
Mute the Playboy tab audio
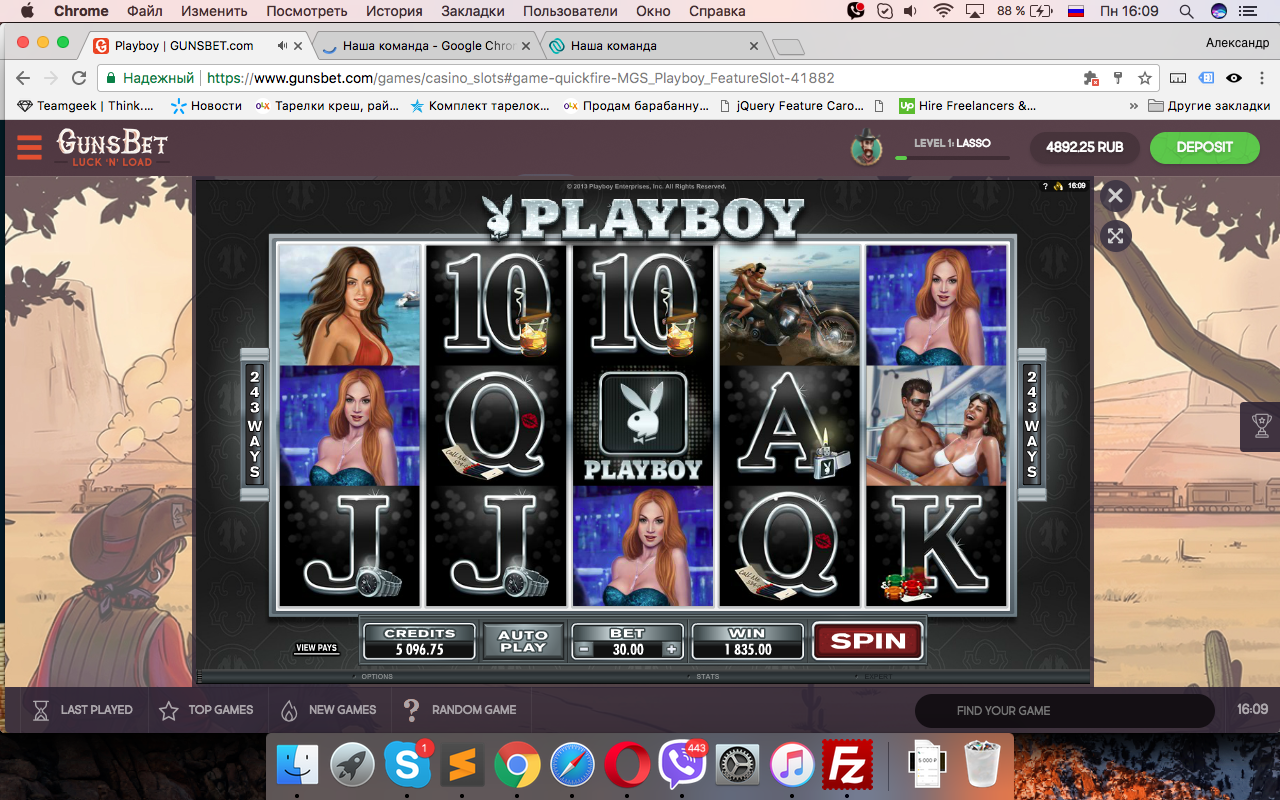pyautogui.click(x=282, y=46)
